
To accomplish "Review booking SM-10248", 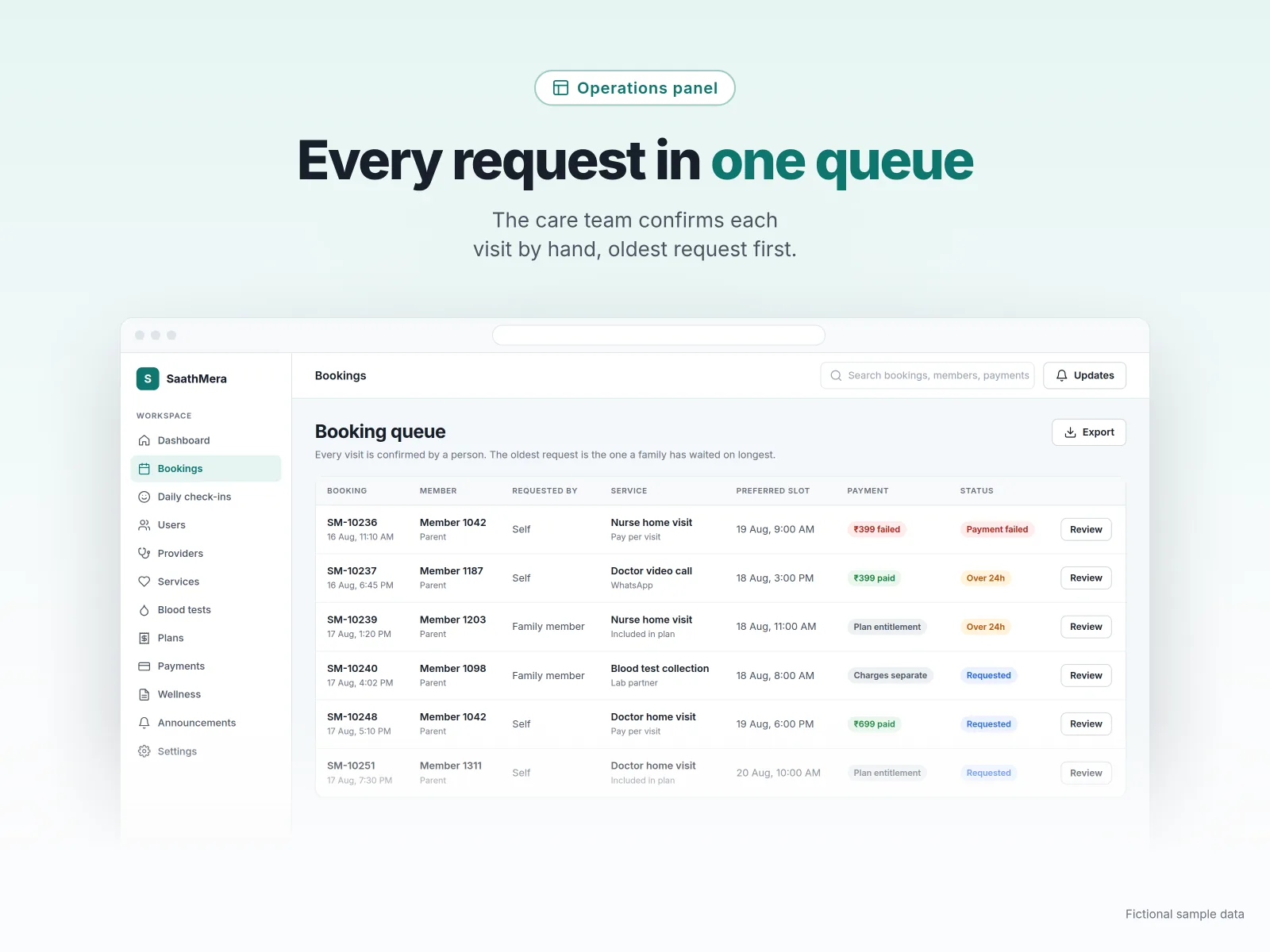I will [1086, 724].
